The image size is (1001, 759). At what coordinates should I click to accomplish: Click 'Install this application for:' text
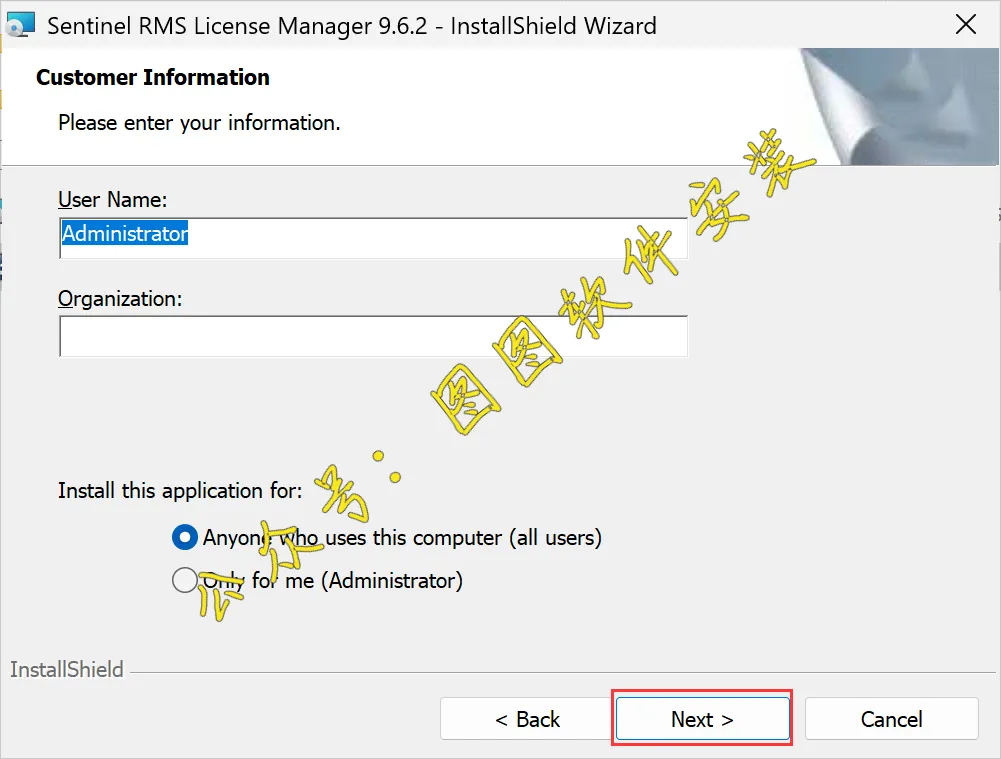click(x=180, y=490)
